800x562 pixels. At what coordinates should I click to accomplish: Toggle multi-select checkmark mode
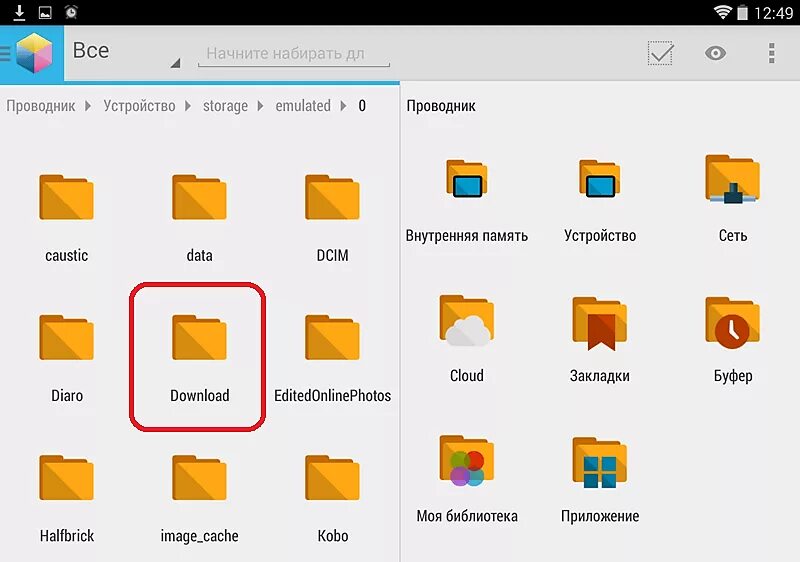click(x=661, y=53)
